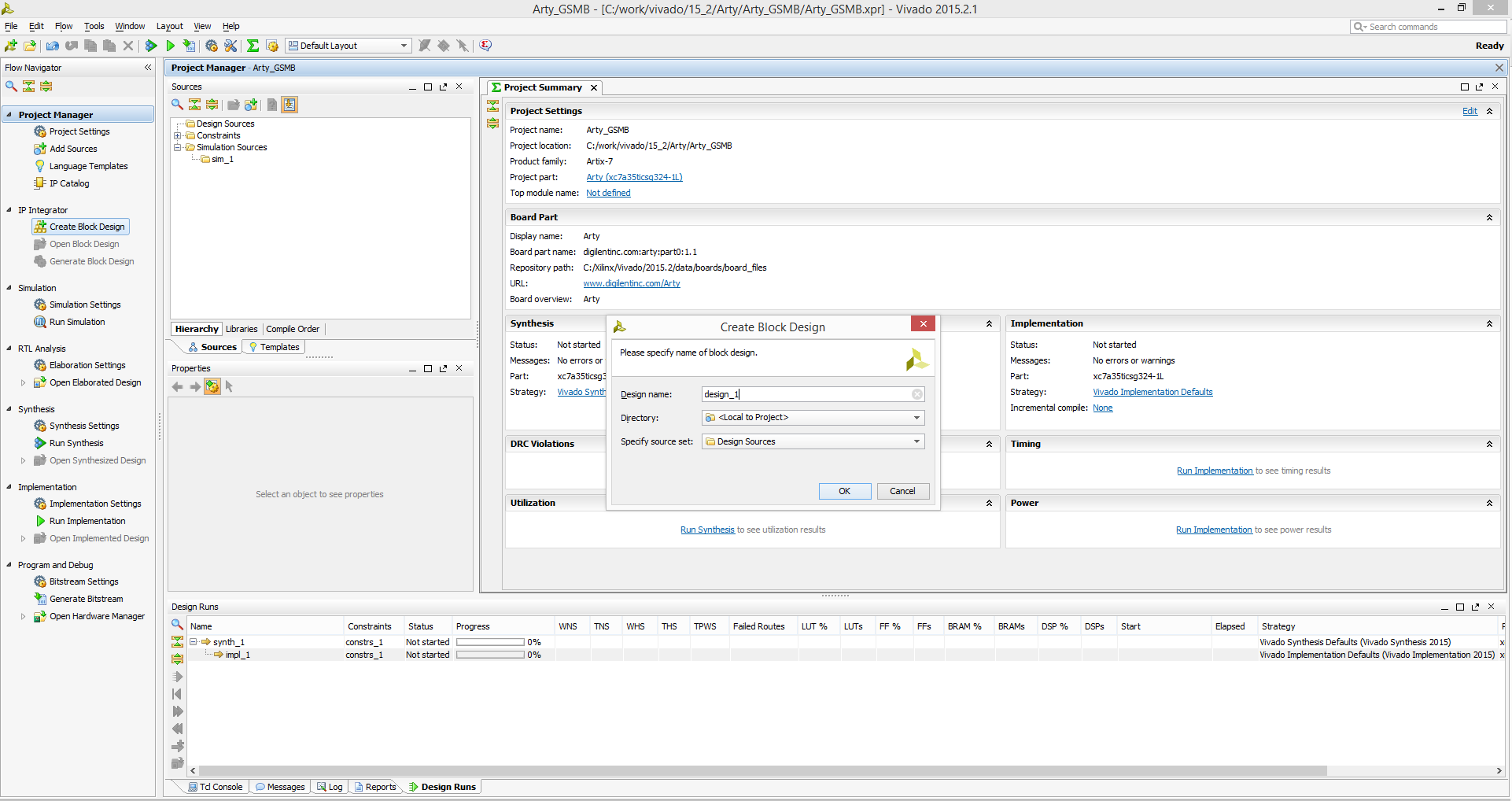Click the Generate Bitstream toolbar icon
The width and height of the screenshot is (1512, 801).
tap(189, 46)
